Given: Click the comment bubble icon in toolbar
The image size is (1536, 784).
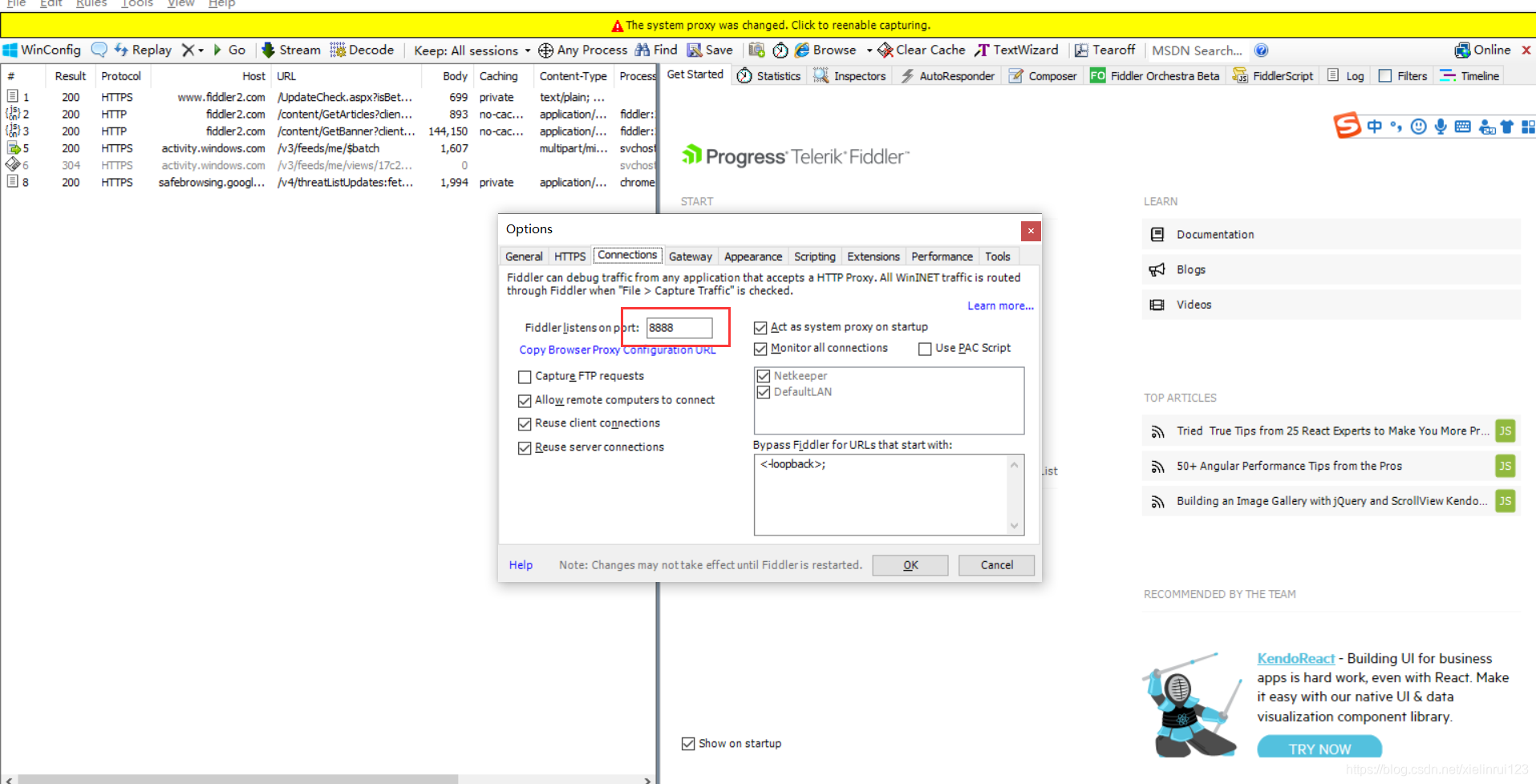Looking at the screenshot, I should (x=99, y=50).
